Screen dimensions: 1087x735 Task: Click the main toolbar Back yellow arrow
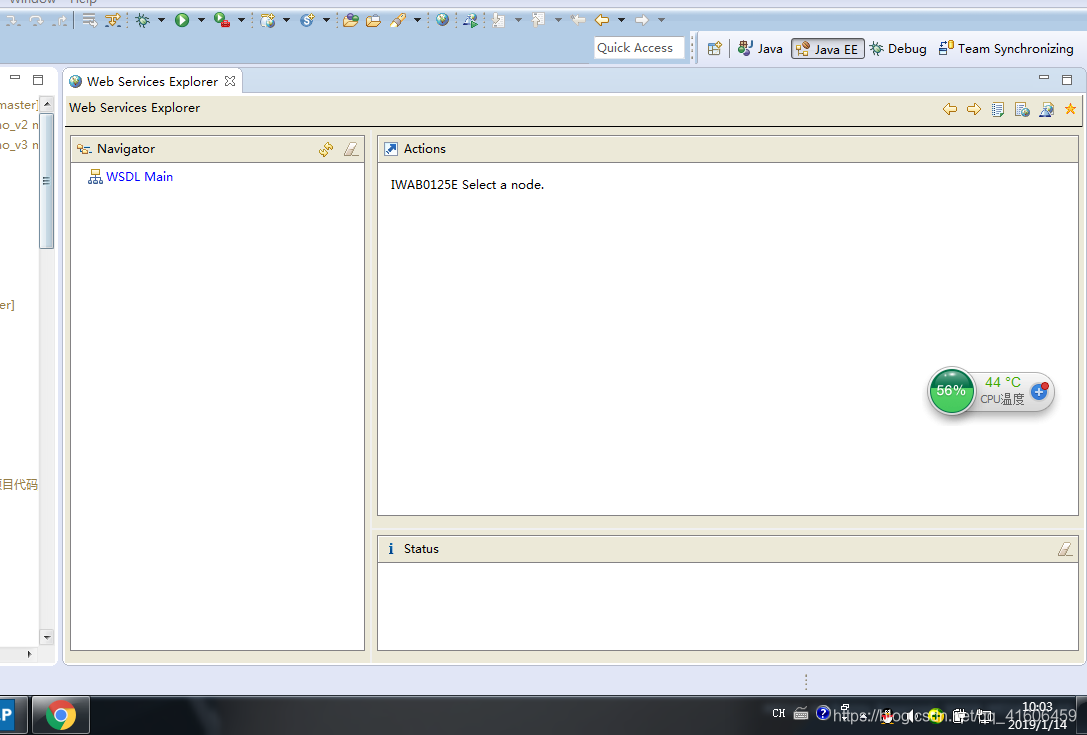602,20
